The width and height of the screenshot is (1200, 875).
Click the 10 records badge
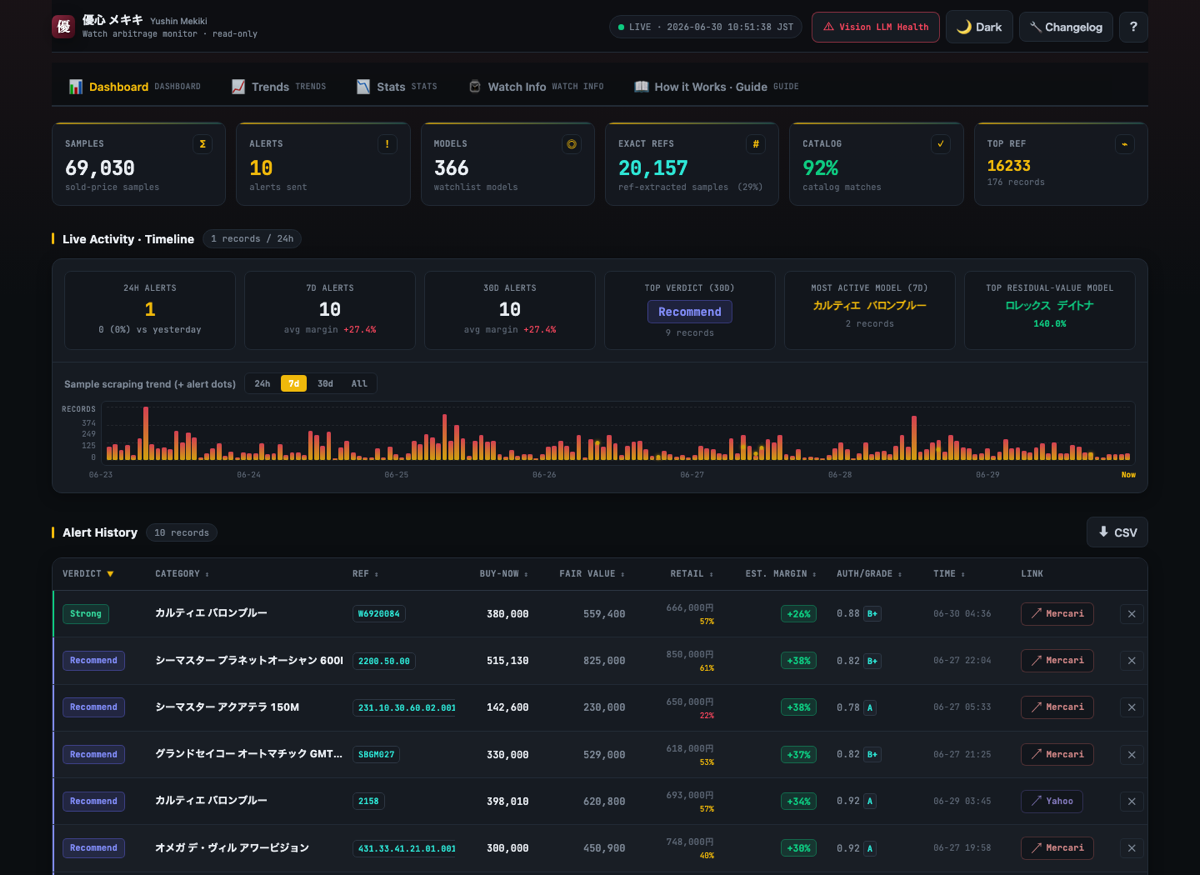click(182, 533)
